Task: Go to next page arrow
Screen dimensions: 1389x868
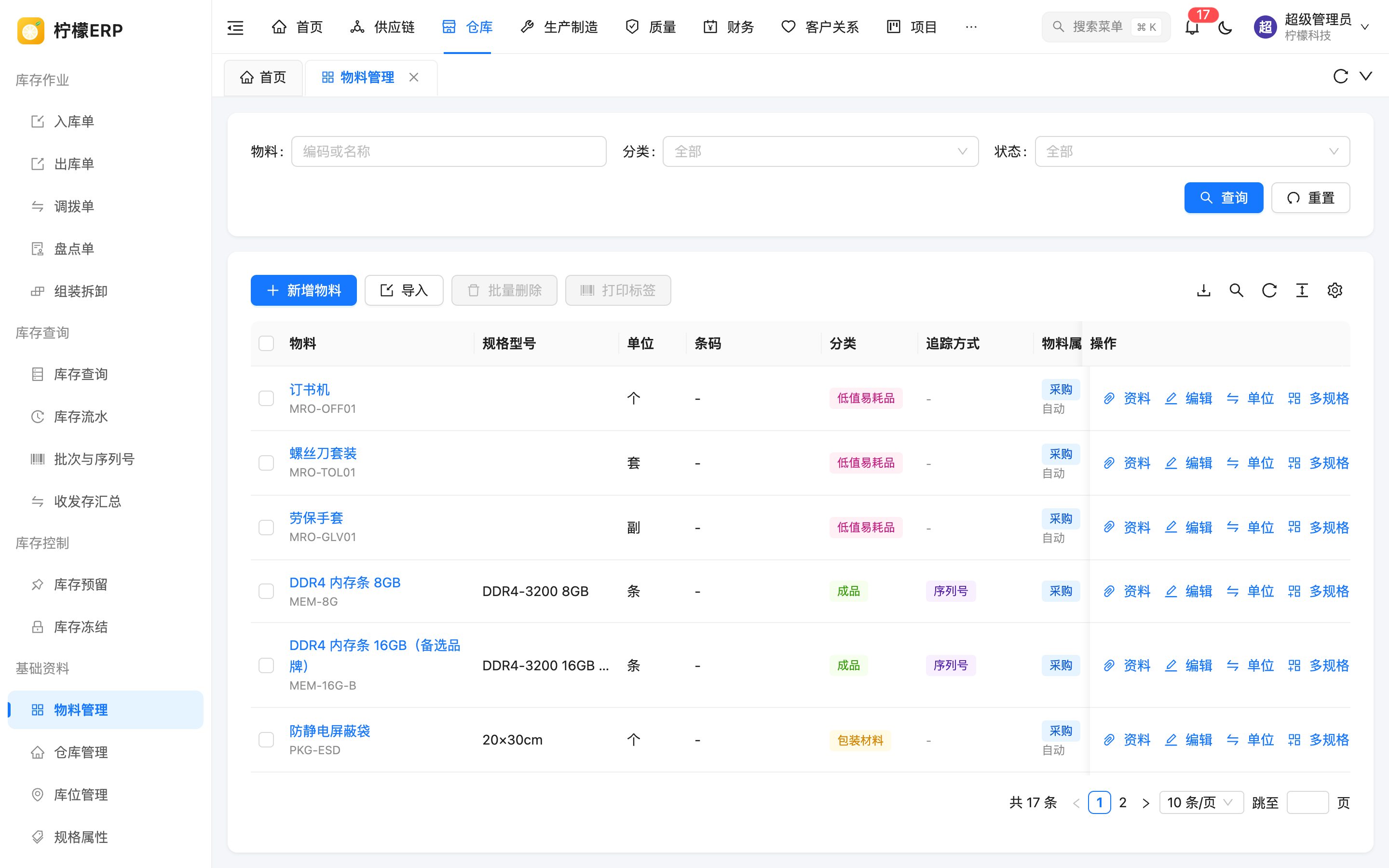Action: pos(1145,802)
